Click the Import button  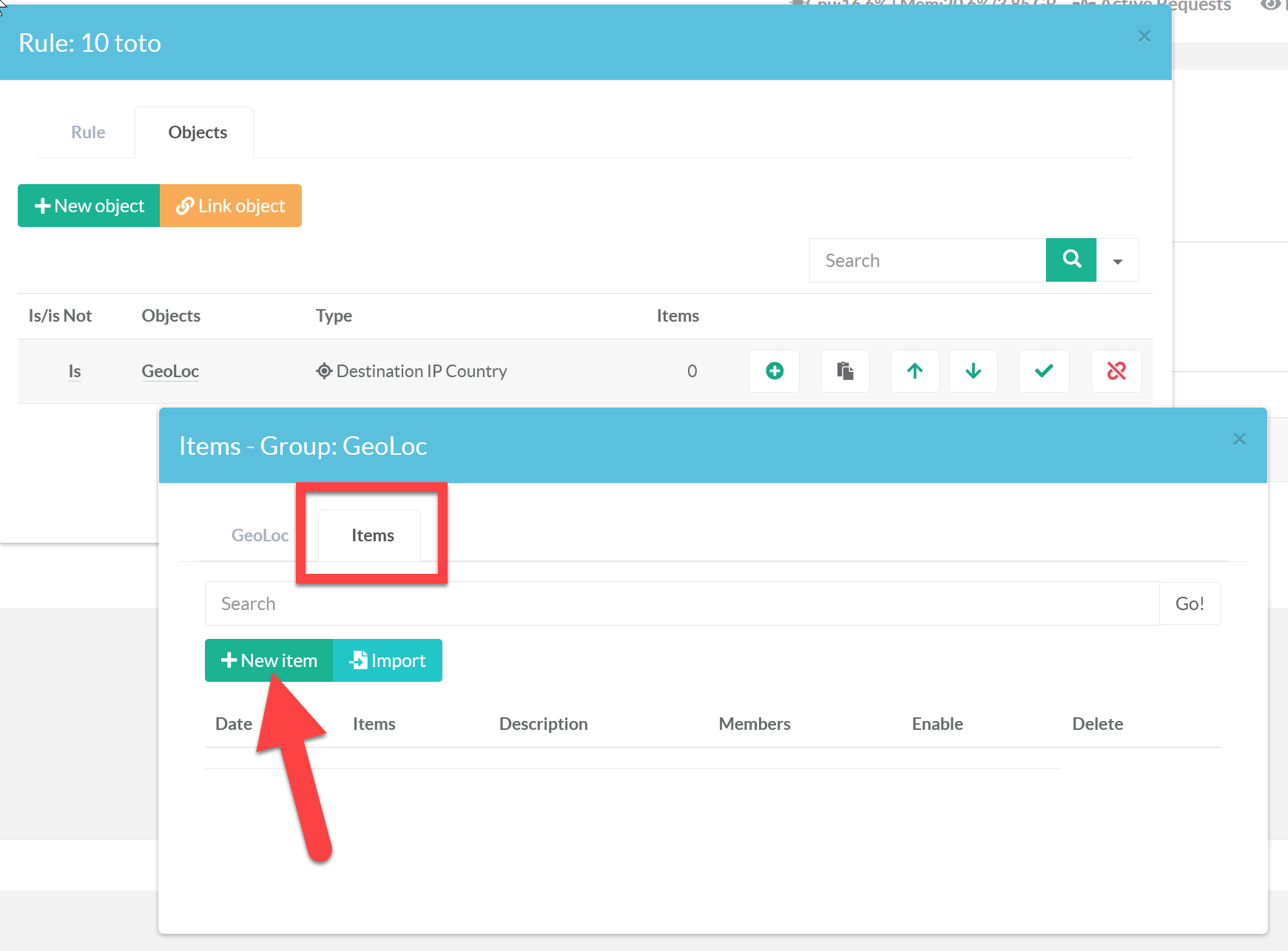coord(388,660)
